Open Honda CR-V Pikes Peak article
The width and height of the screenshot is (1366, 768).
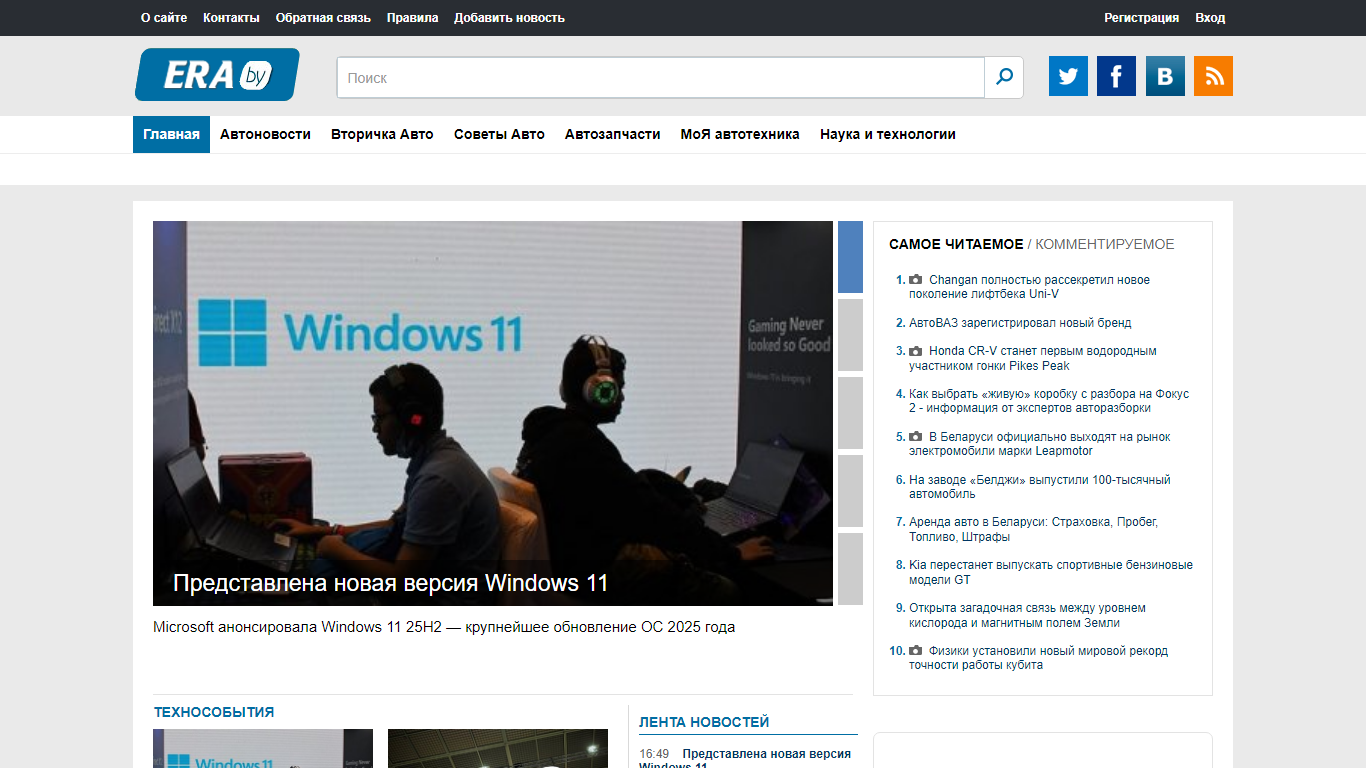pos(1032,358)
